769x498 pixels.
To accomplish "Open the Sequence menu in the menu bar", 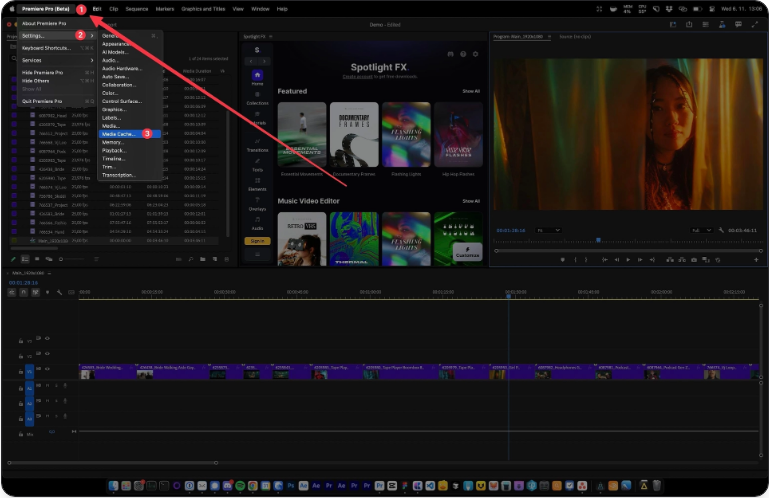I will tap(136, 8).
